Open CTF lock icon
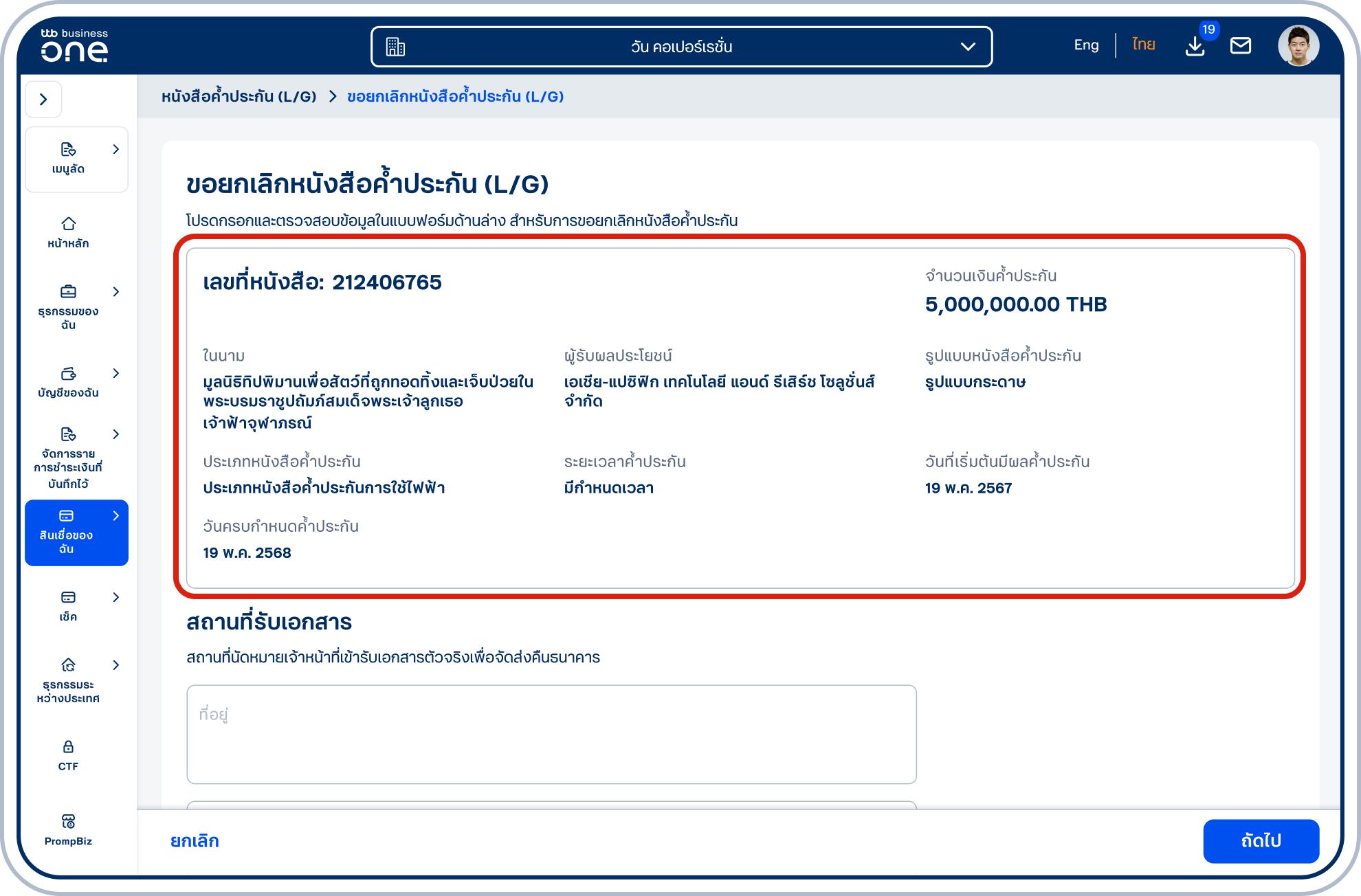 pos(68,747)
